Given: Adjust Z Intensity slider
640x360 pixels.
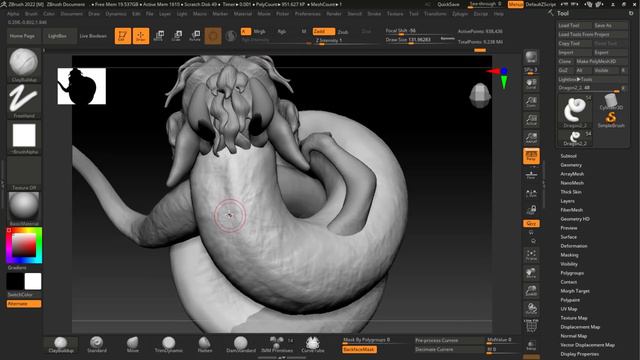Looking at the screenshot, I should click(x=346, y=41).
